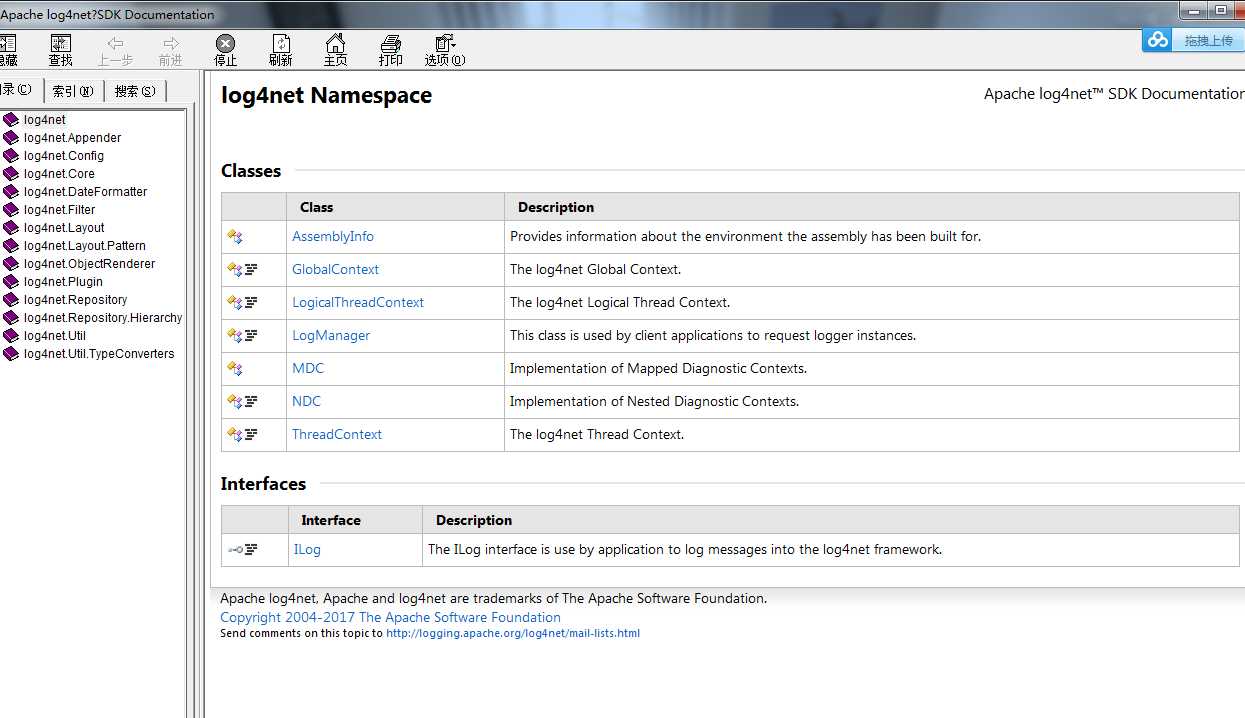Select log4net.Repository tree entry
The image size is (1245, 718).
[76, 300]
